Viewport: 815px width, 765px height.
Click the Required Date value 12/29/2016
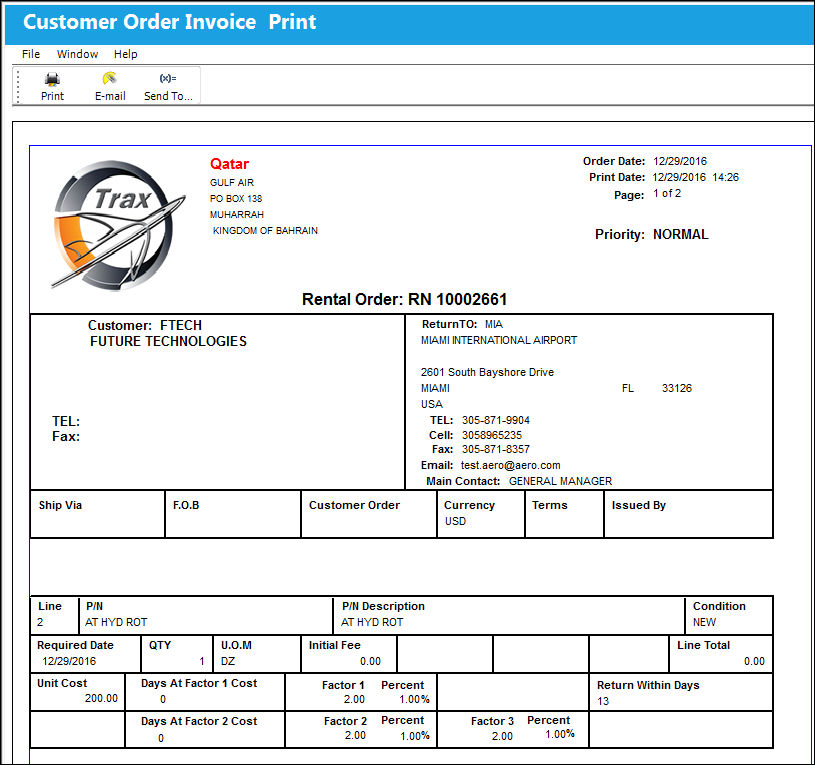click(69, 661)
